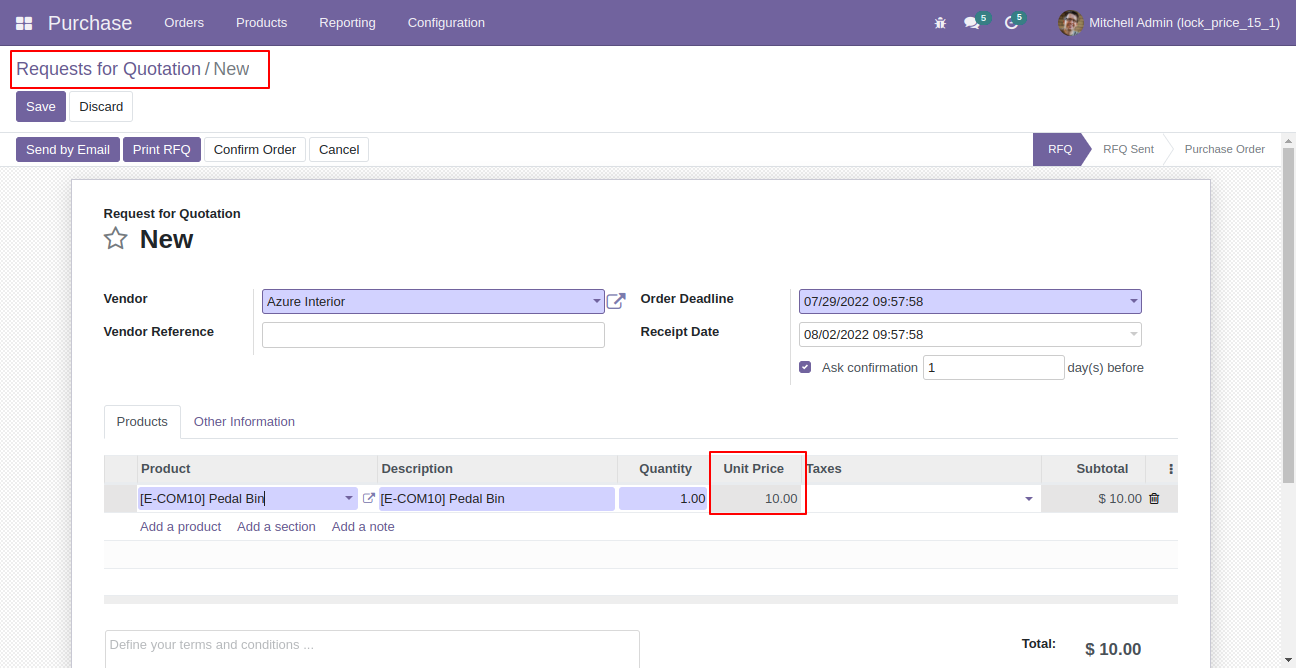Delete the Pedal Bin order line
The image size is (1296, 668).
point(1154,498)
